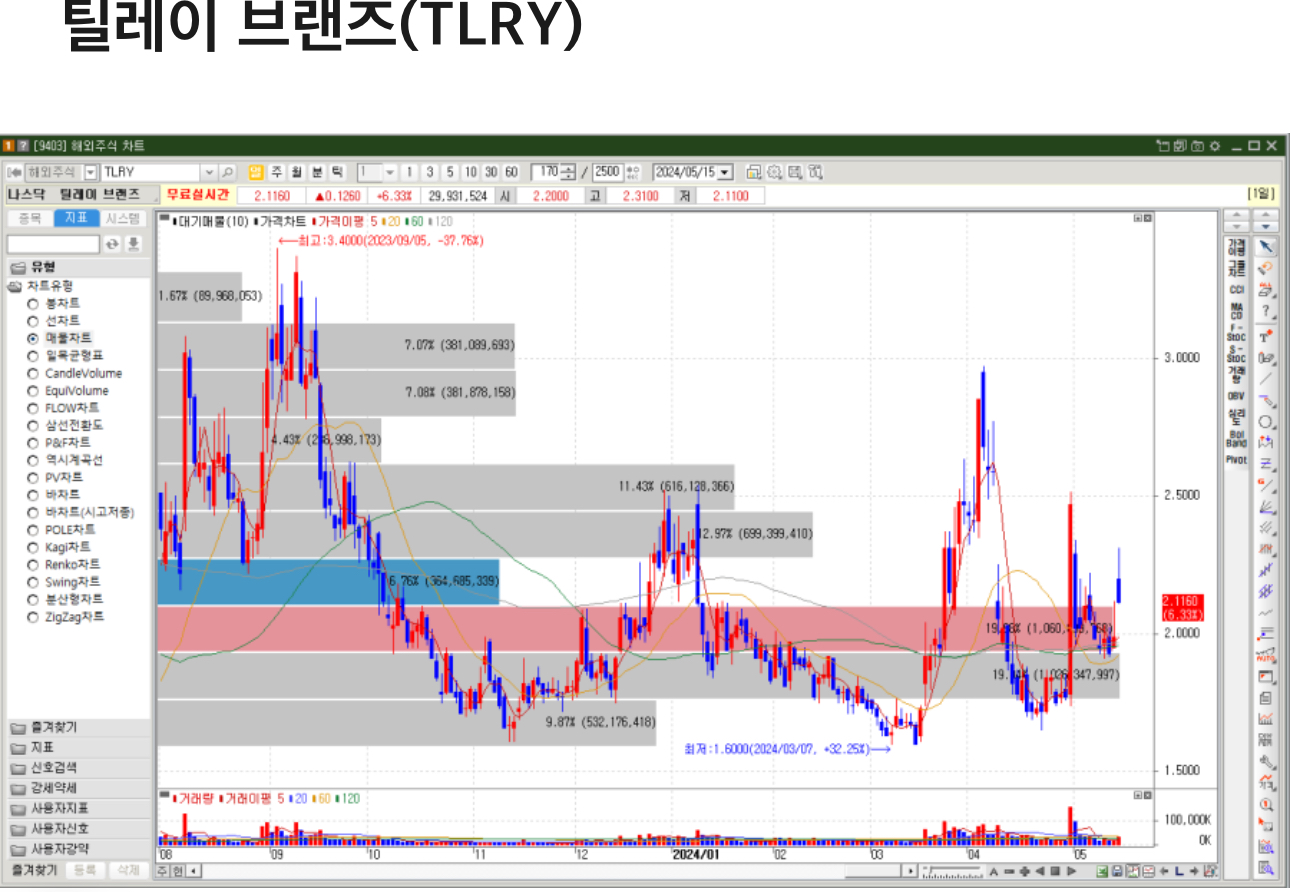This screenshot has width=1290, height=892.
Task: Add the CCI indicator
Action: 1237,289
